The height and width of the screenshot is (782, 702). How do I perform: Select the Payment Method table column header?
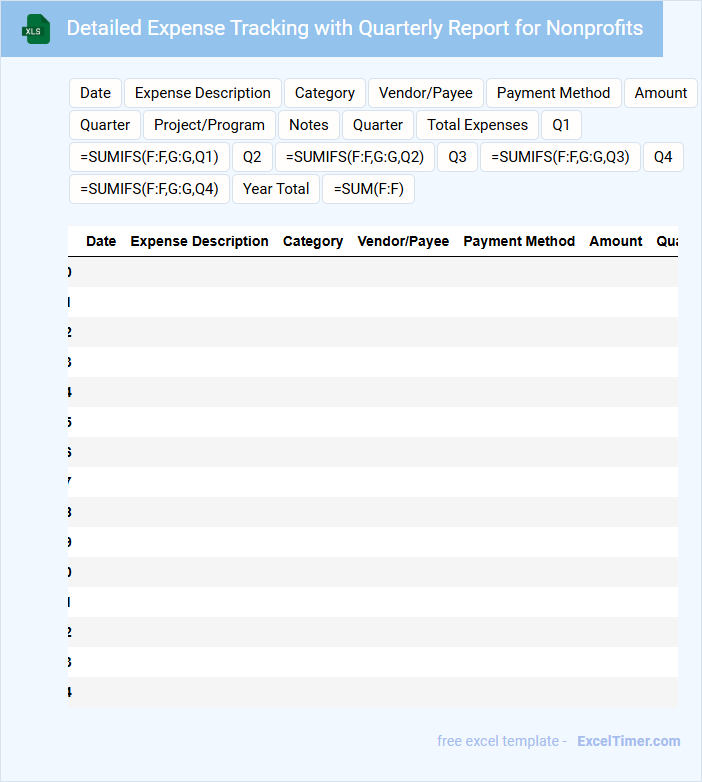tap(519, 241)
